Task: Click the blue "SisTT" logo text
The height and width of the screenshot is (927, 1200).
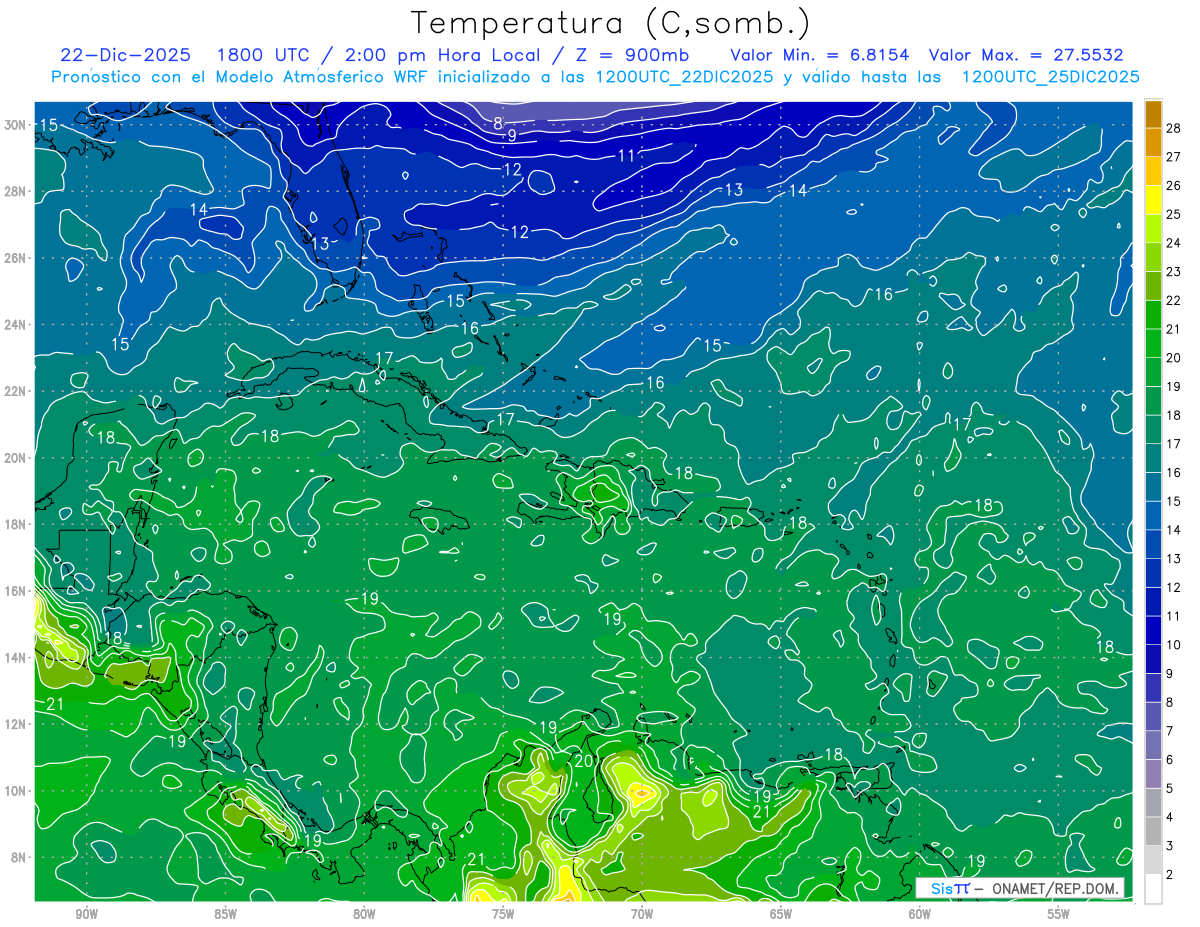Action: tap(949, 889)
